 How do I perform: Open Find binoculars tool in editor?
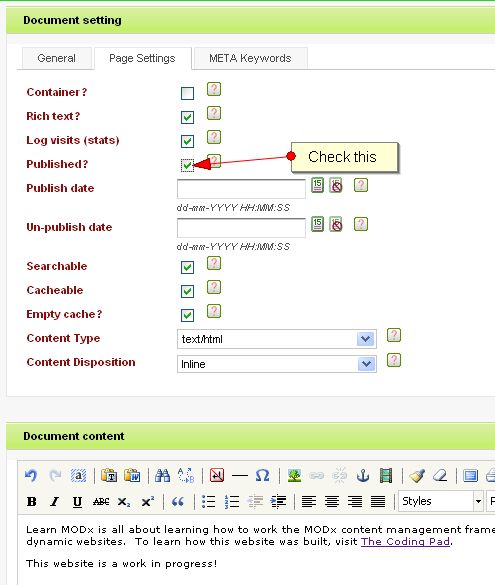pyautogui.click(x=162, y=476)
